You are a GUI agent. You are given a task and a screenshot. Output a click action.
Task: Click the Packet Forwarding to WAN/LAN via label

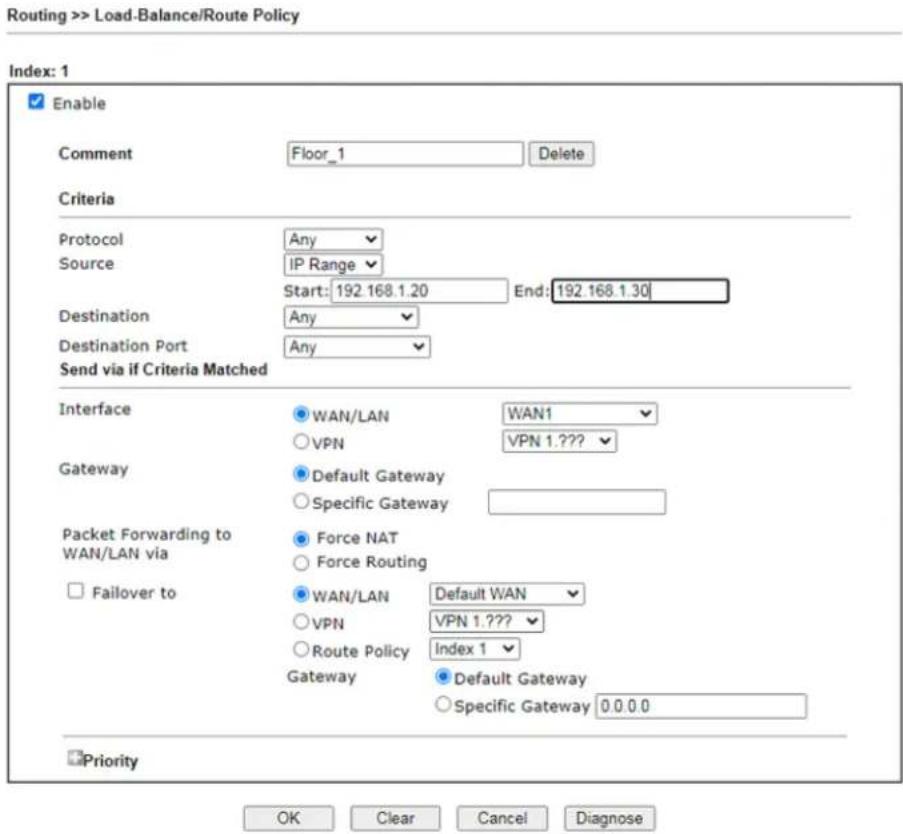click(x=146, y=544)
